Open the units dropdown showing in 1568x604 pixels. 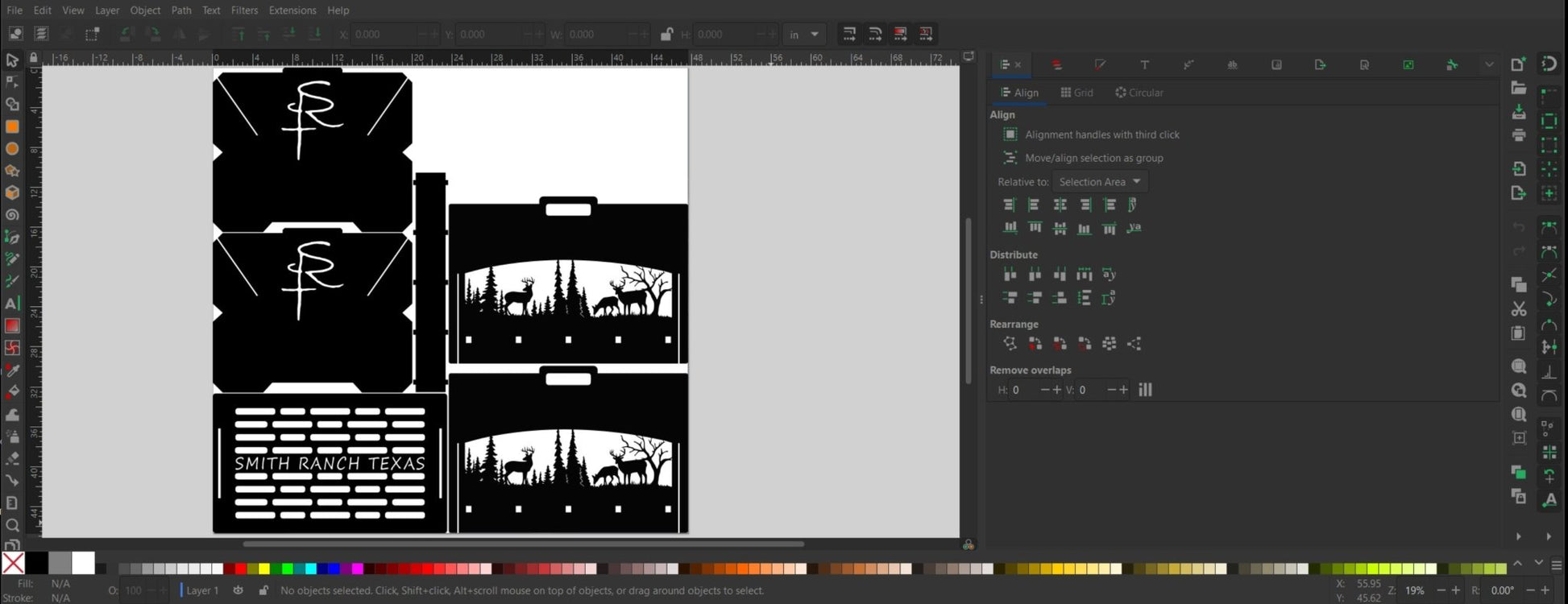click(803, 35)
